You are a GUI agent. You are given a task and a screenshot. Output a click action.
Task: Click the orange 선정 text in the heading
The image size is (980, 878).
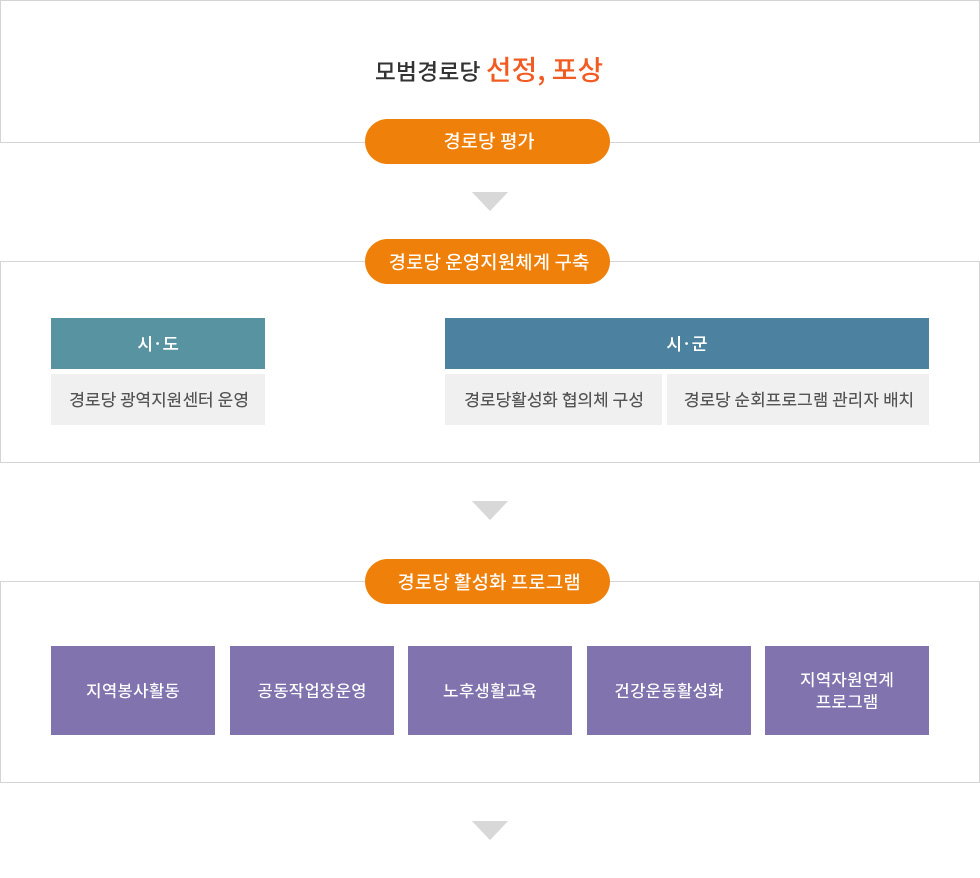[x=511, y=69]
